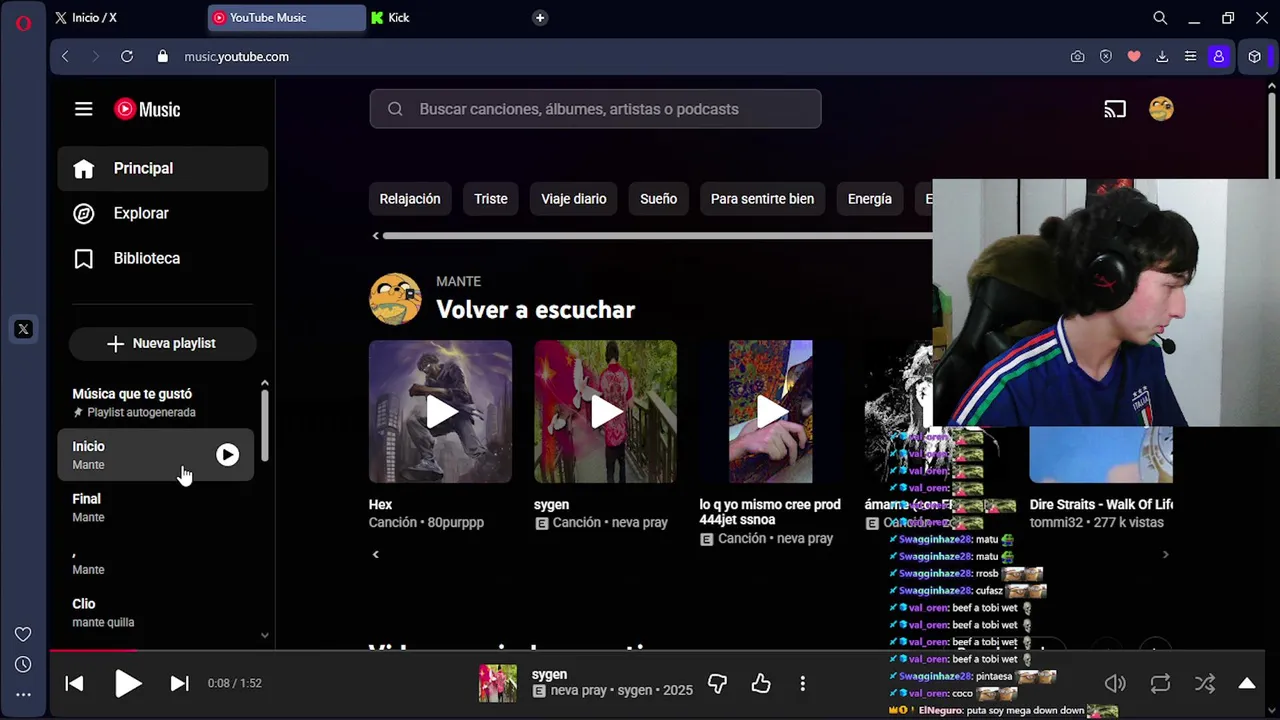Click the carousel next arrow on the right
Screen dimensions: 1280x720
pyautogui.click(x=1165, y=554)
